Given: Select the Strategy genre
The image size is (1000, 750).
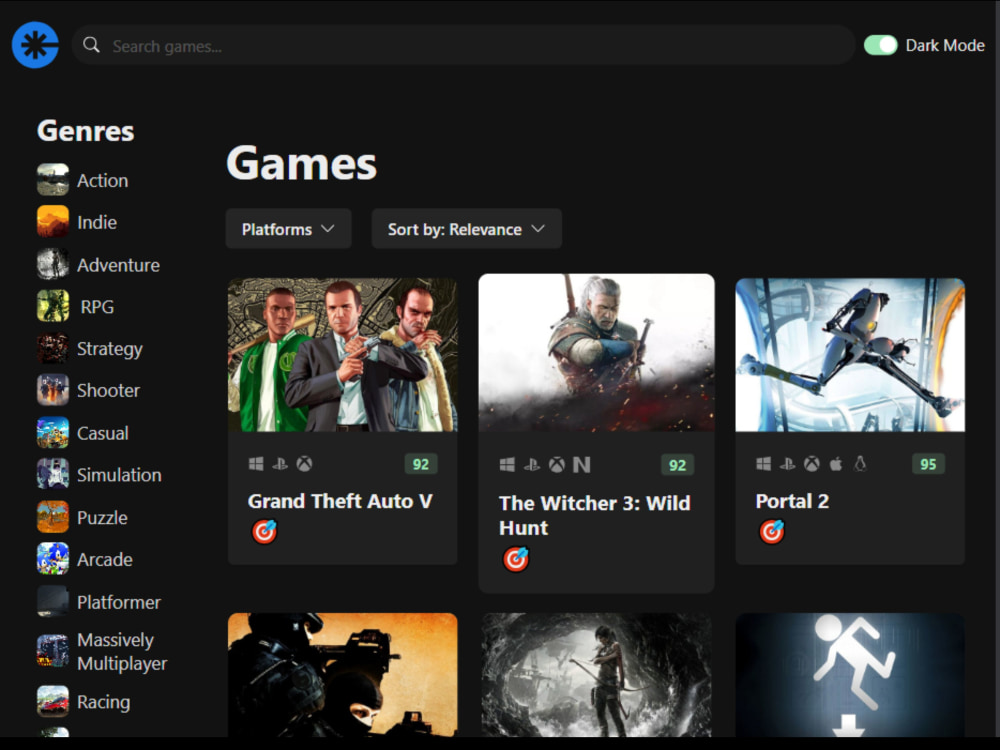Looking at the screenshot, I should [110, 349].
